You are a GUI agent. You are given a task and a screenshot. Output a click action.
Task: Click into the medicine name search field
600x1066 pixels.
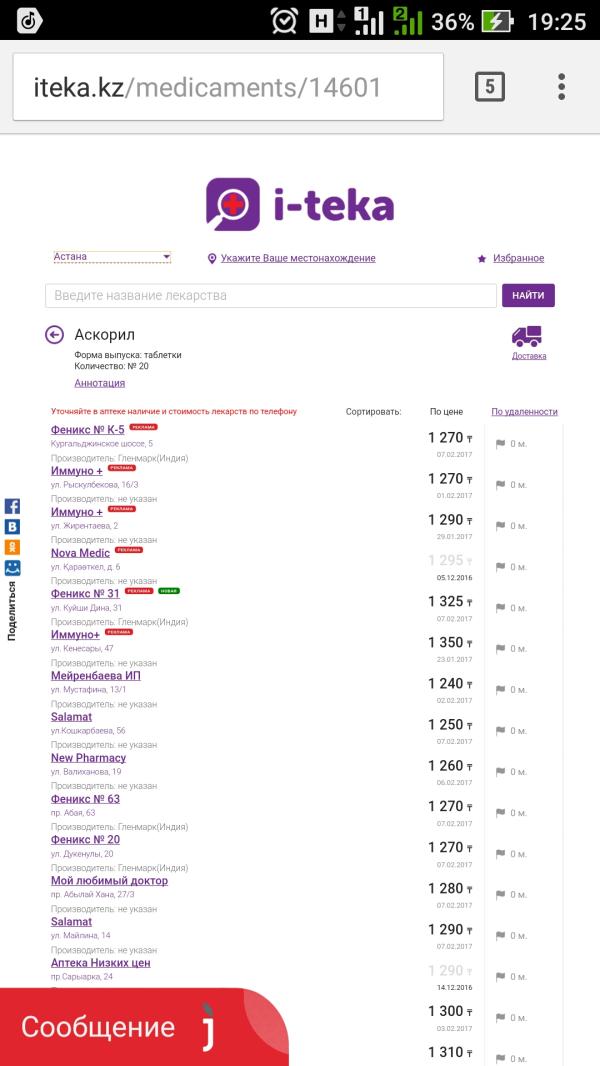click(271, 296)
